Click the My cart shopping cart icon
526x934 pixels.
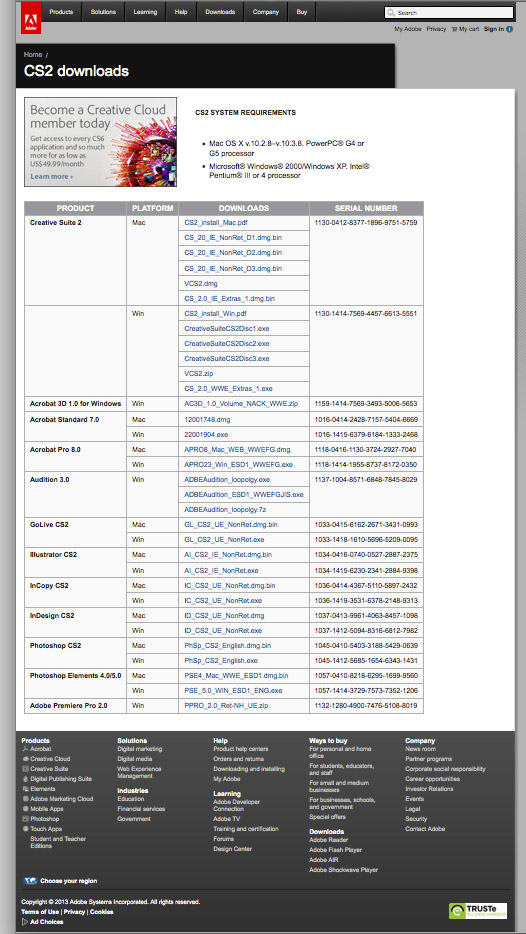(x=455, y=29)
